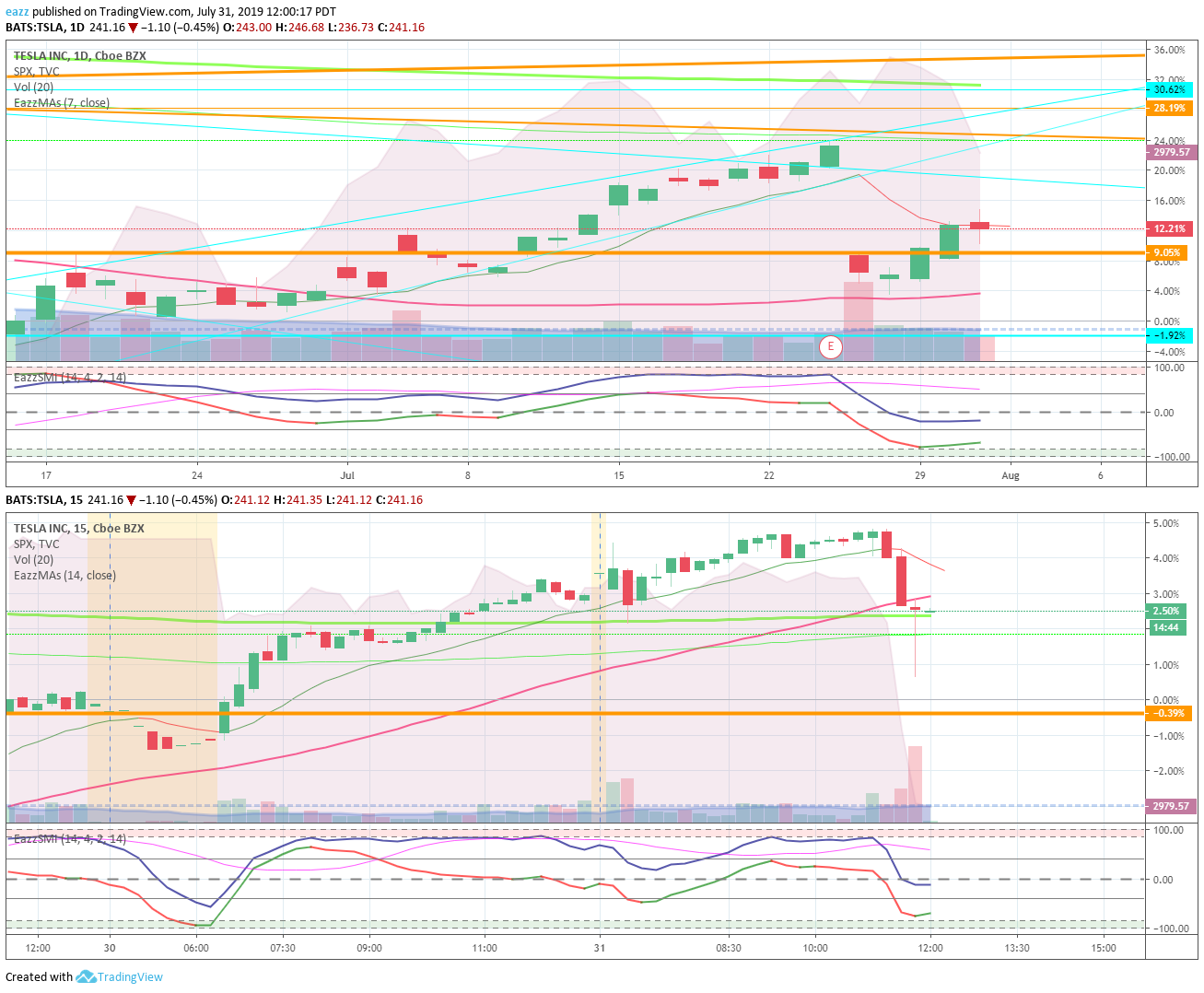Click the EazzSMI legend under the 15-minute chart
Screen dimensions: 1204x993
tap(70, 838)
